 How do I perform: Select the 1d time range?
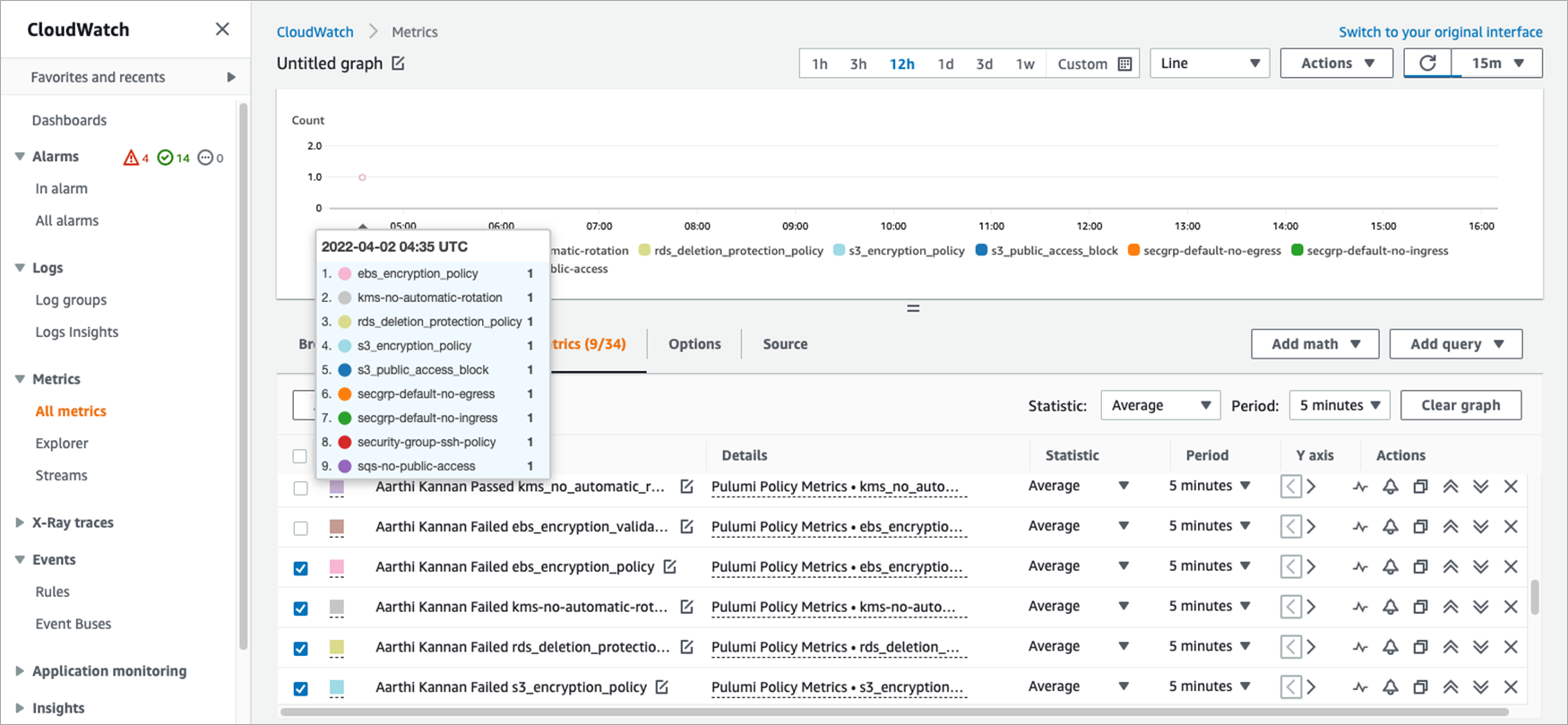[945, 64]
